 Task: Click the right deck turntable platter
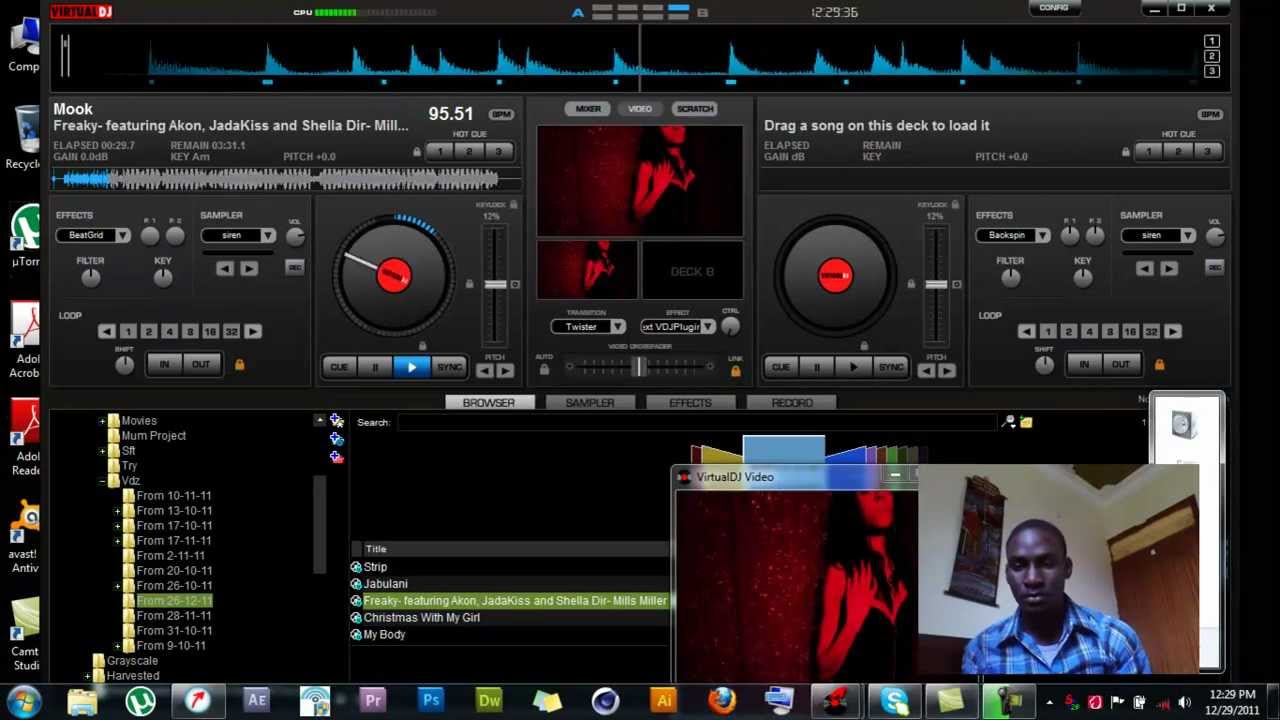point(835,275)
